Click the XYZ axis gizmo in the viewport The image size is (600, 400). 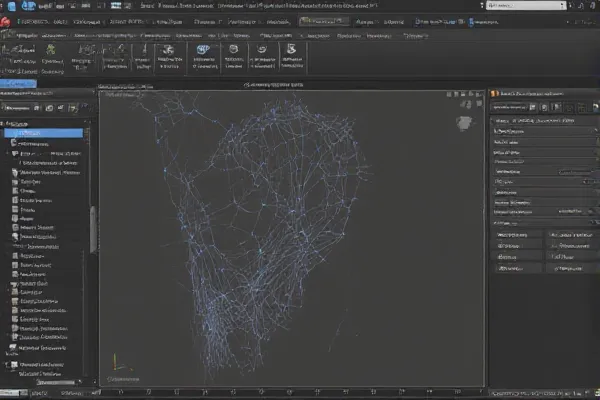(115, 366)
